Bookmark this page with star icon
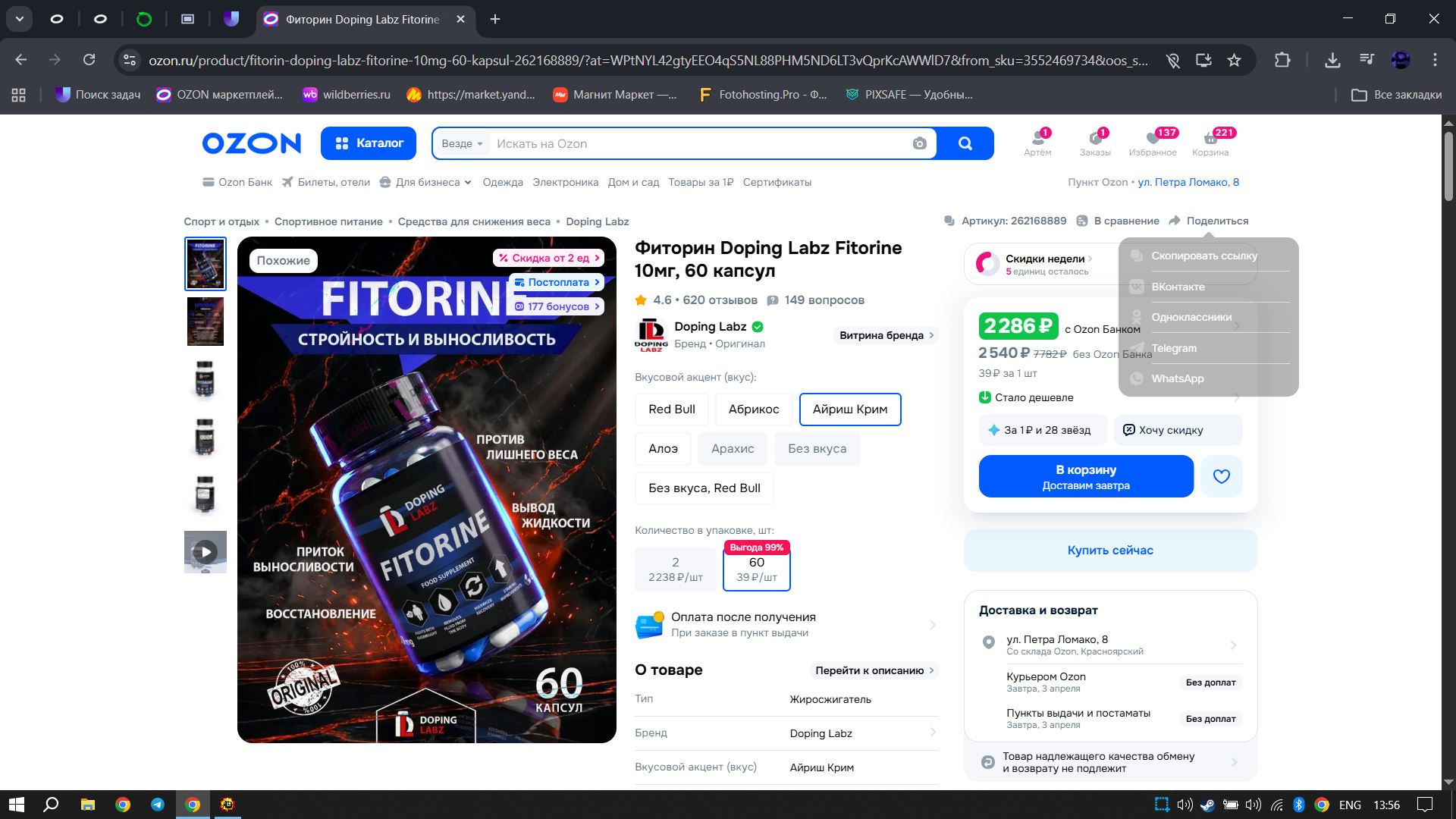Viewport: 1456px width, 819px height. (1234, 60)
